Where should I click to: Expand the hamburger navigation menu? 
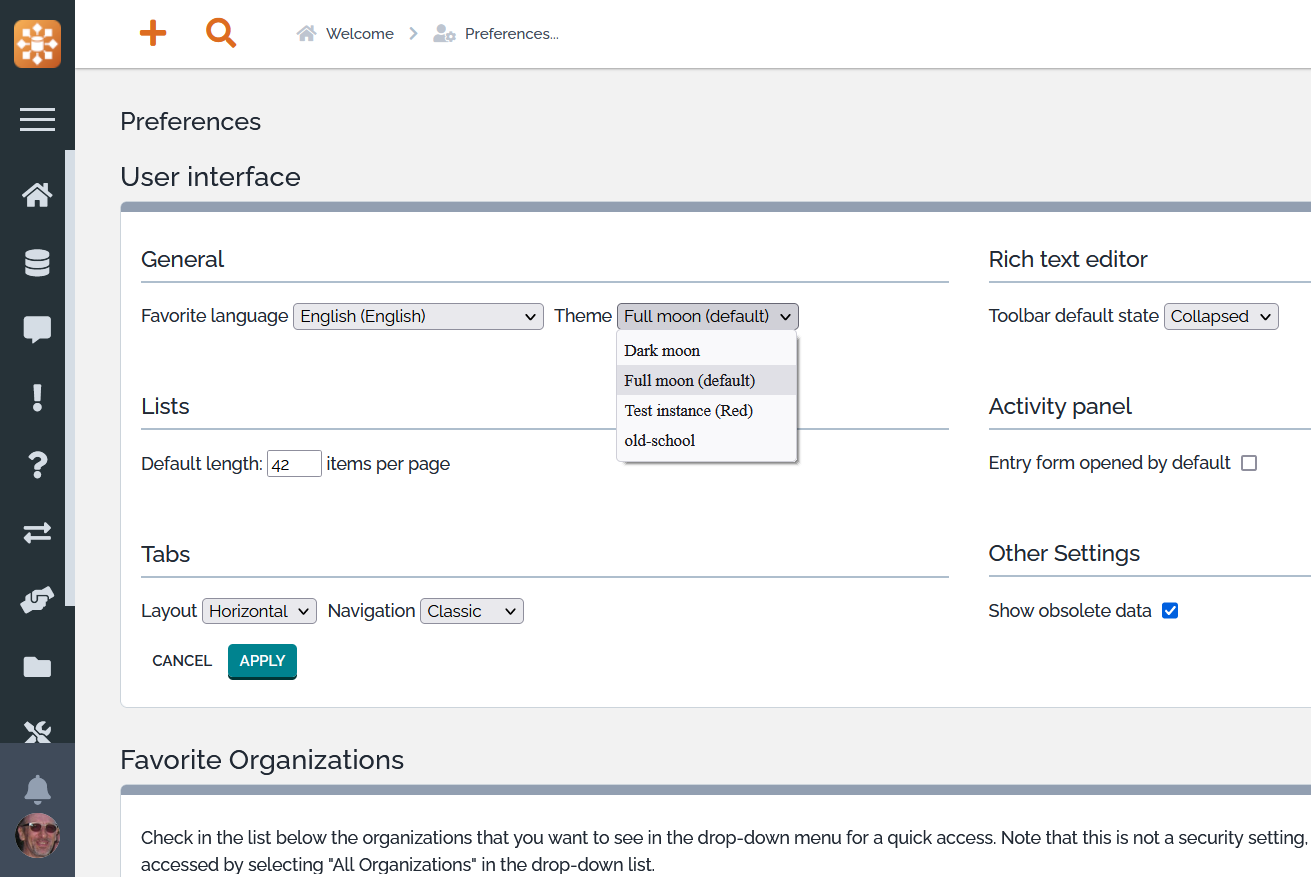(x=37, y=120)
